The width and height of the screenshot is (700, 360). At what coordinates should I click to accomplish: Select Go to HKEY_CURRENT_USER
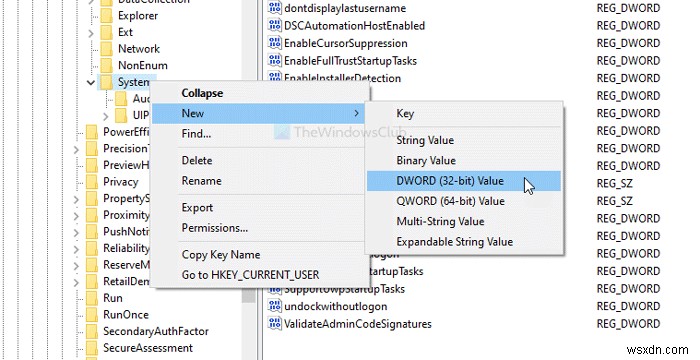coord(261,275)
